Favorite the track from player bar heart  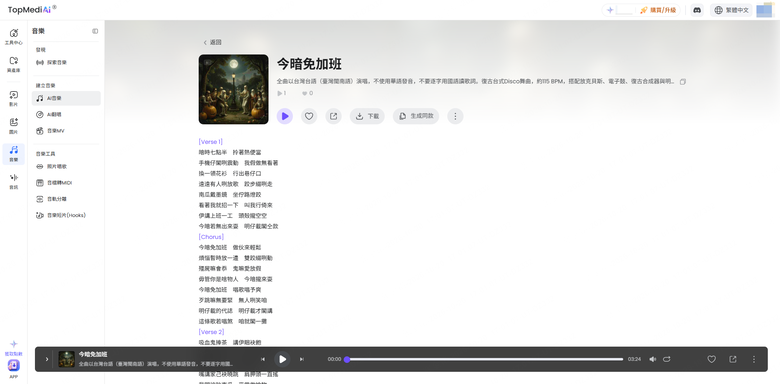click(x=711, y=359)
